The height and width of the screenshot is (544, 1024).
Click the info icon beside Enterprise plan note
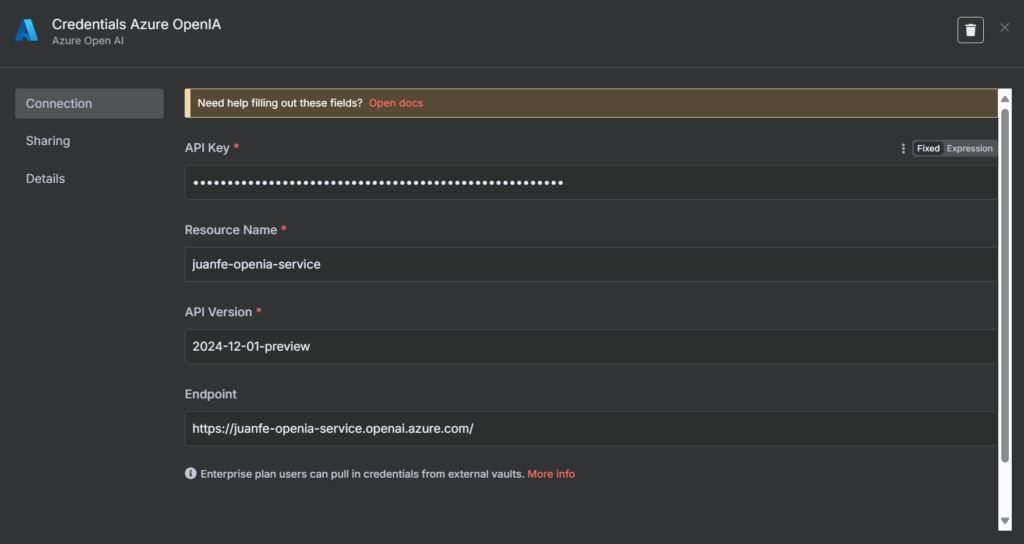point(190,474)
